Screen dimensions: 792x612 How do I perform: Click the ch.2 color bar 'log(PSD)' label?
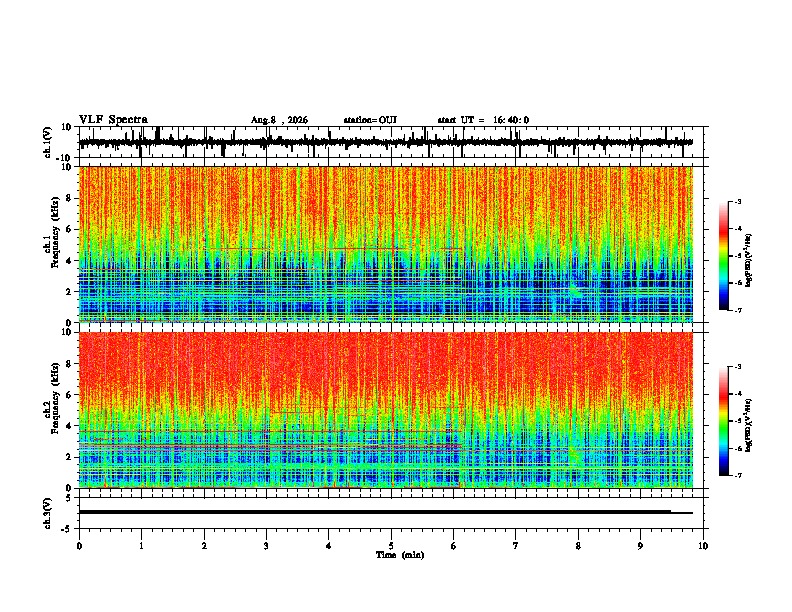pyautogui.click(x=748, y=425)
